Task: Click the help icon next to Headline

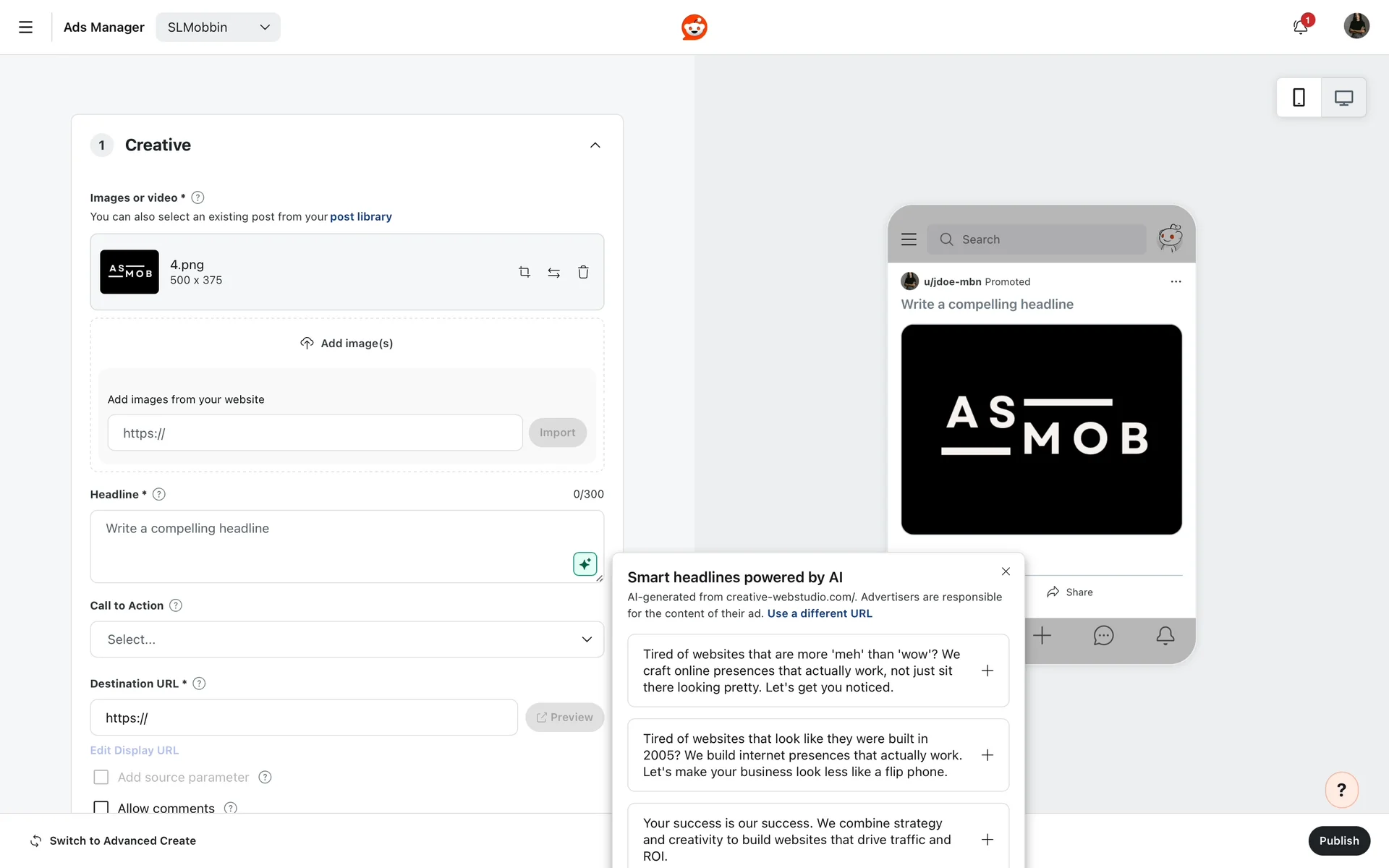Action: (159, 494)
